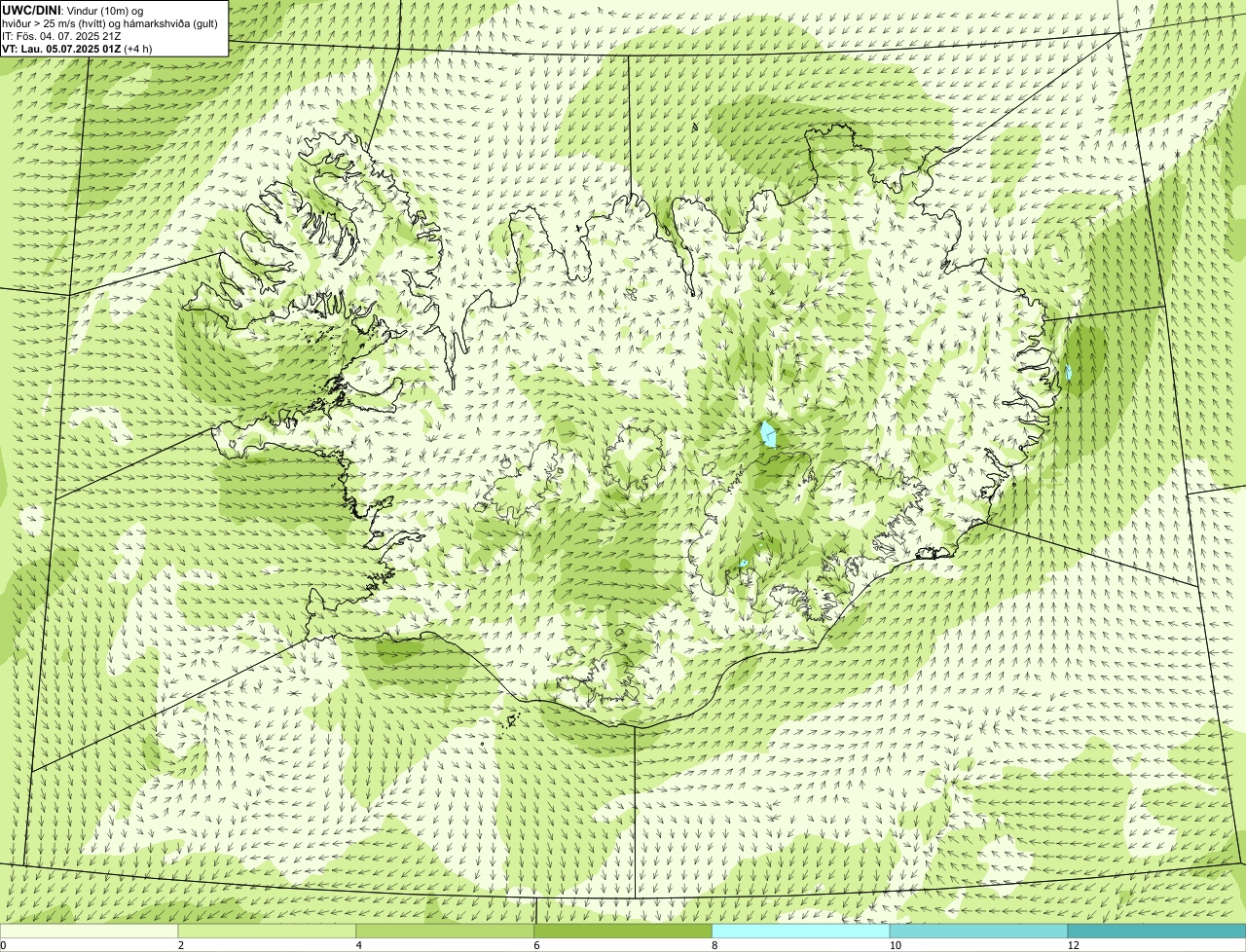Click the '4' scale label

pos(359,945)
